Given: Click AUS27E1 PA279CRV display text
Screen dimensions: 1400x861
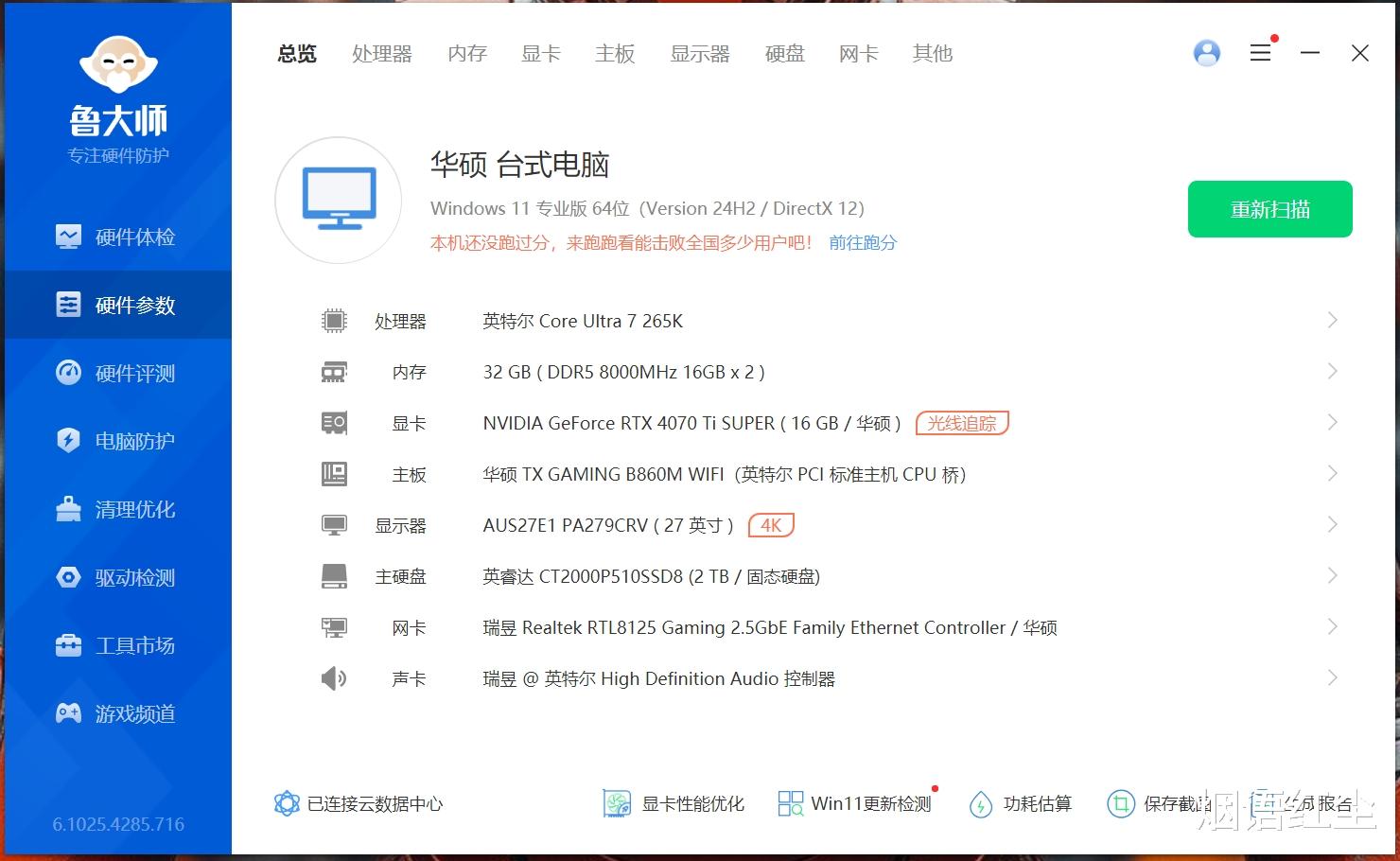Looking at the screenshot, I should (608, 525).
